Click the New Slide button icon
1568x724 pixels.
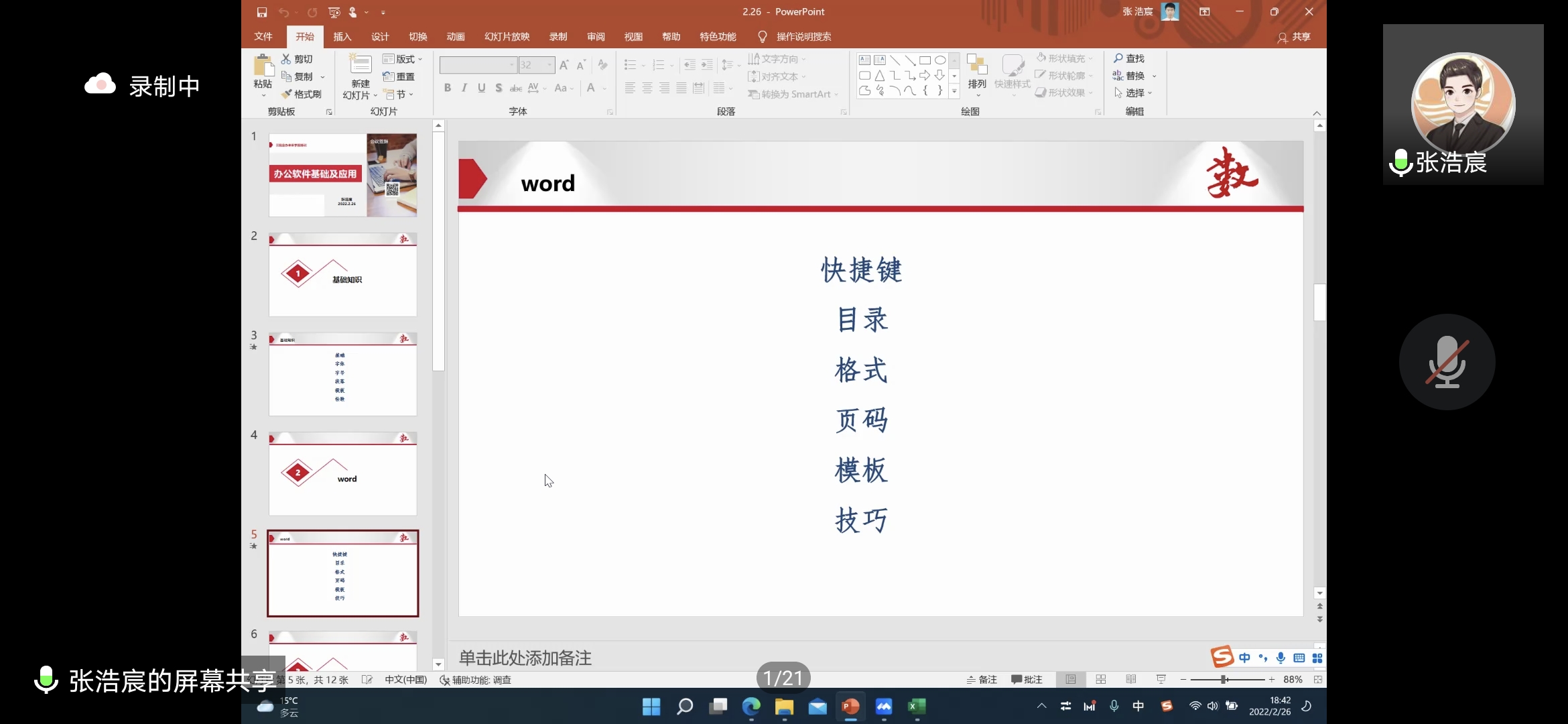click(x=361, y=65)
